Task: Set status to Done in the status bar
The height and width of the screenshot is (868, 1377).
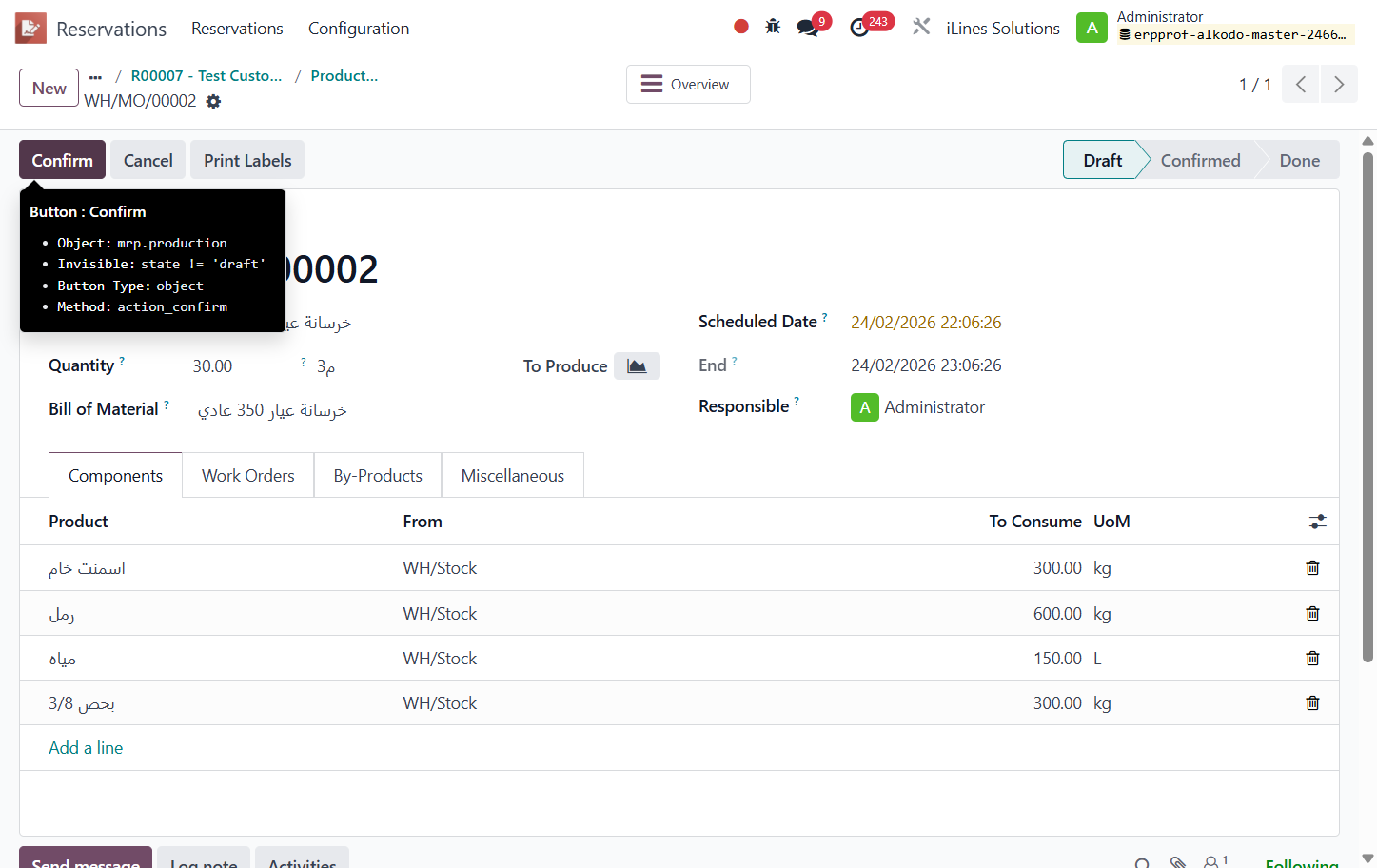Action: click(x=1299, y=160)
